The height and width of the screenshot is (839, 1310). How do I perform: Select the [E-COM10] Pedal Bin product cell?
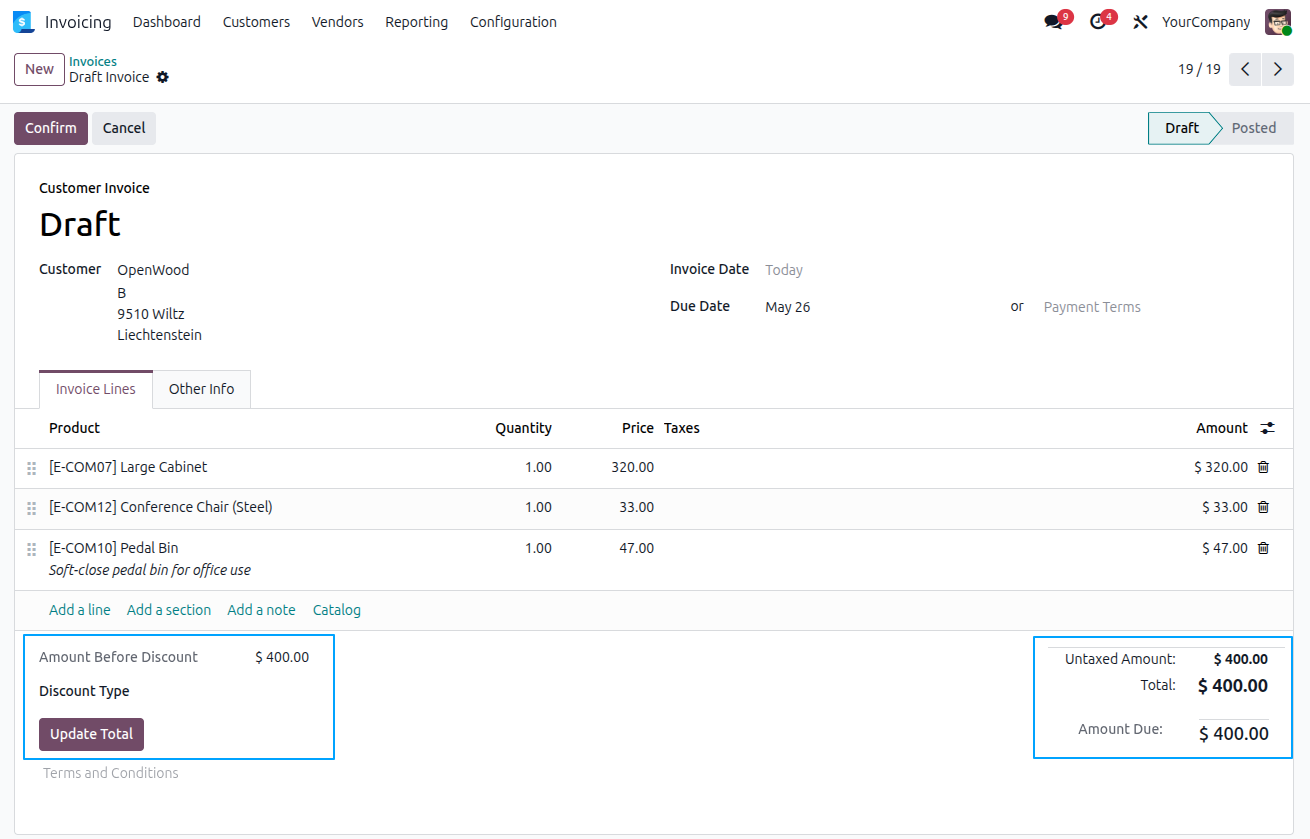tap(114, 548)
